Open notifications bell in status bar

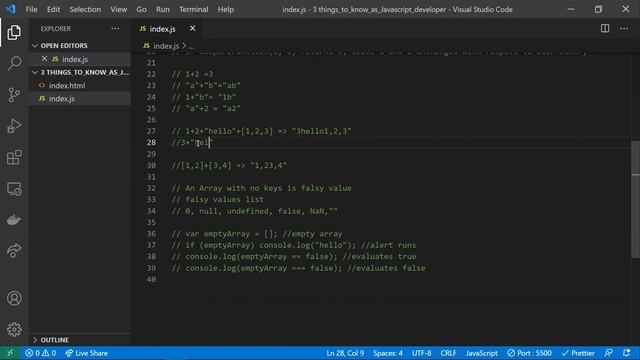coord(627,353)
